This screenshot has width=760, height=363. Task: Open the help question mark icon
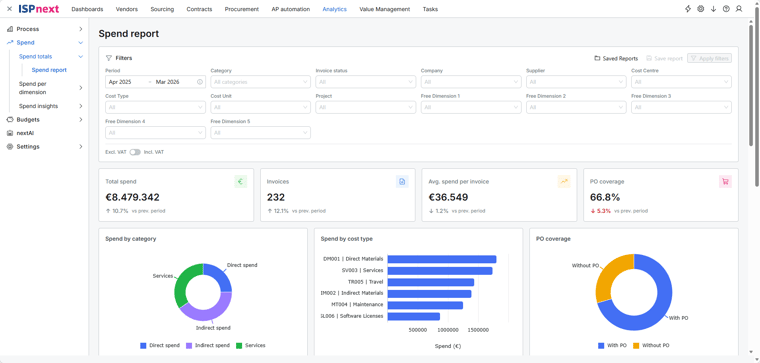(726, 9)
